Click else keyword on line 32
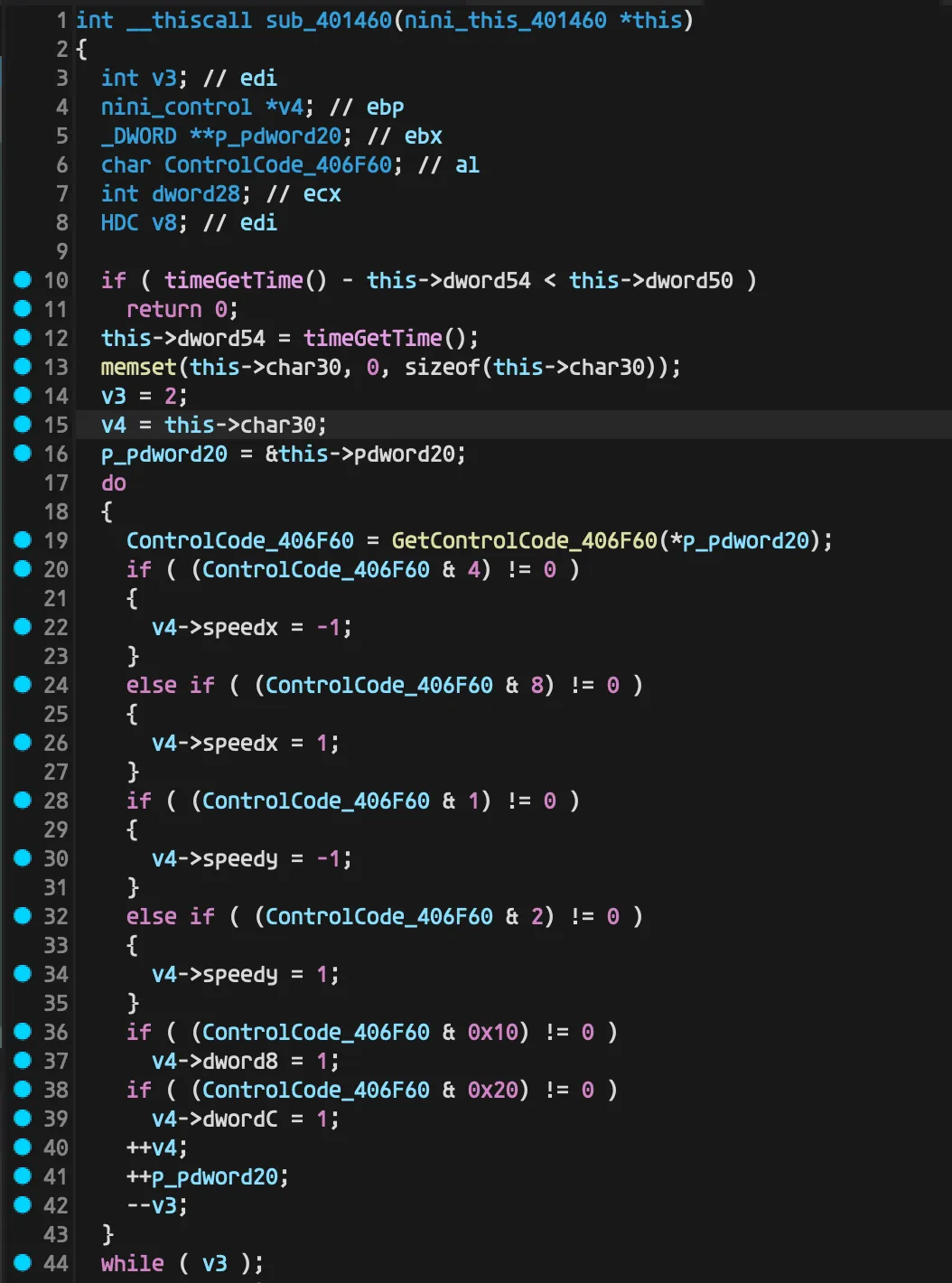Screen dimensions: 952x1283 click(152, 916)
